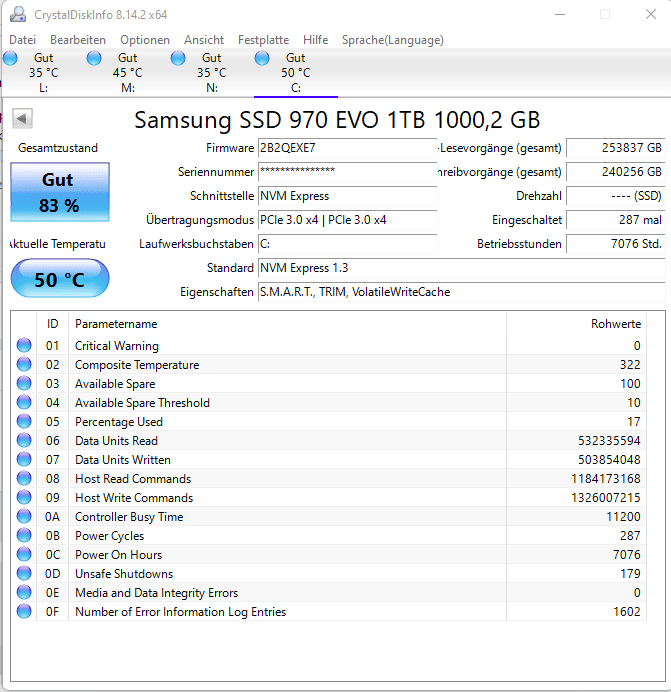671x692 pixels.
Task: Click status orb for Host Read Commands row
Action: point(24,478)
